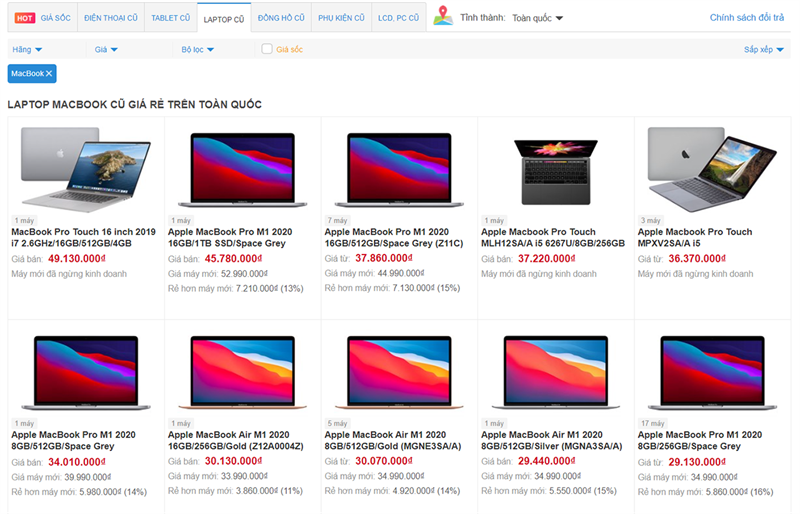
Task: Click the 34.010.000₫ price
Action: [77, 462]
